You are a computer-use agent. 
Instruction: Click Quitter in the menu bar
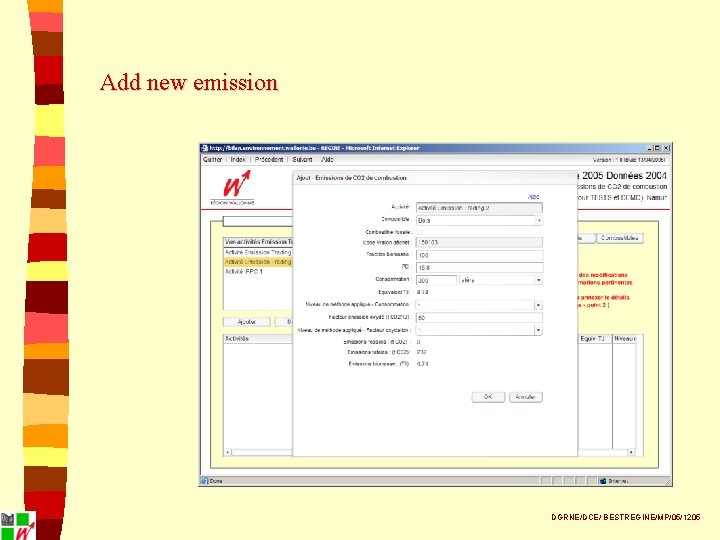pyautogui.click(x=212, y=159)
